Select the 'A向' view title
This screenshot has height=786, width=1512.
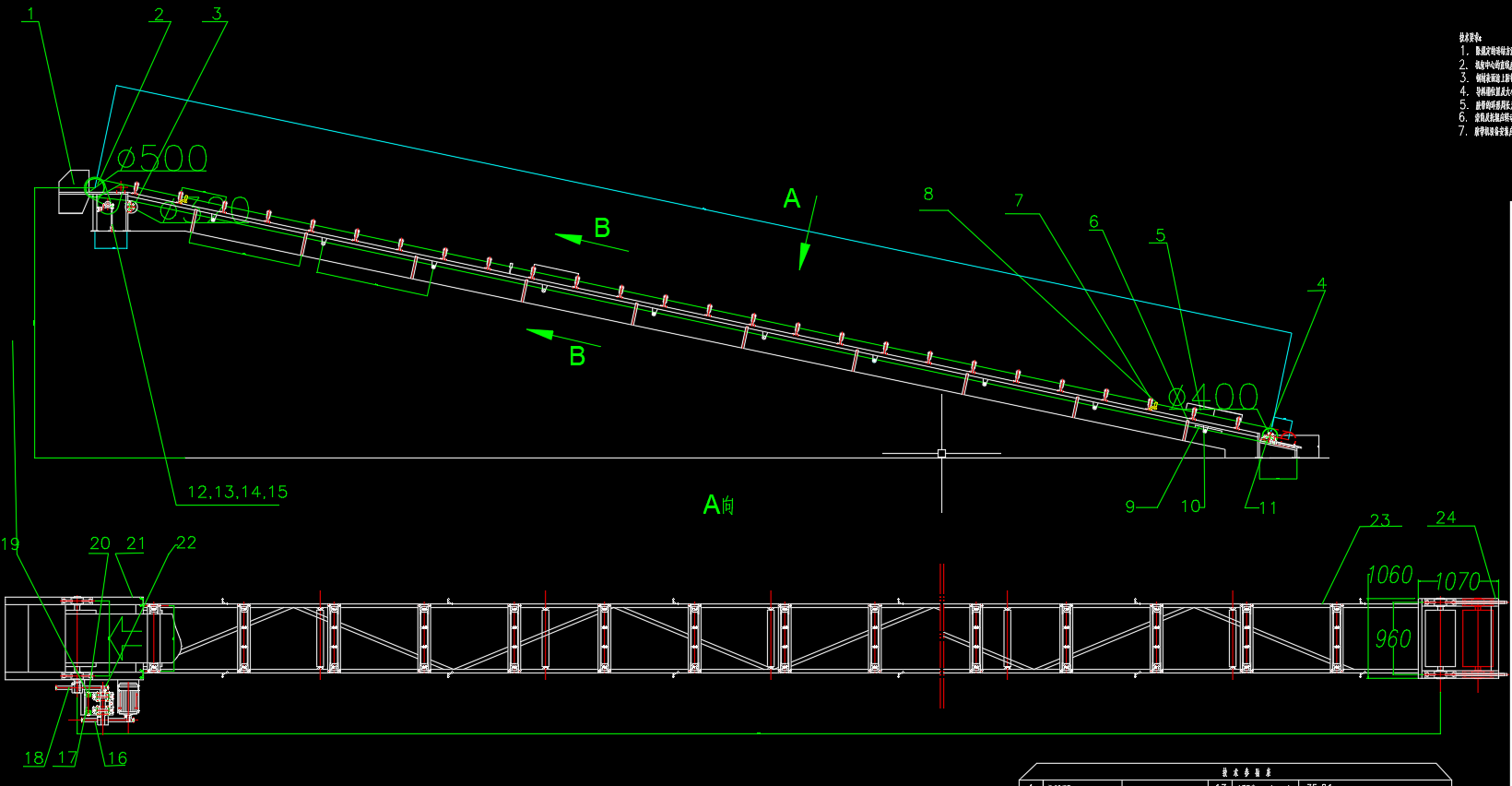tap(719, 505)
